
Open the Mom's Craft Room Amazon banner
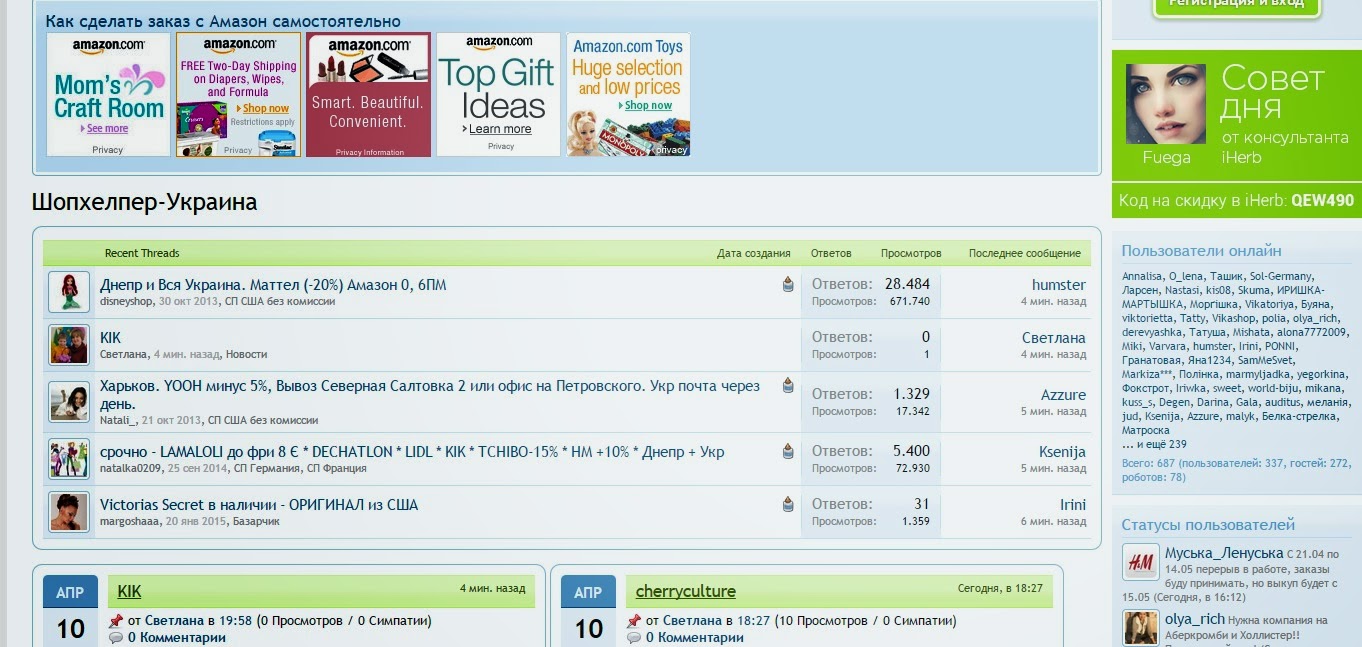[x=108, y=95]
